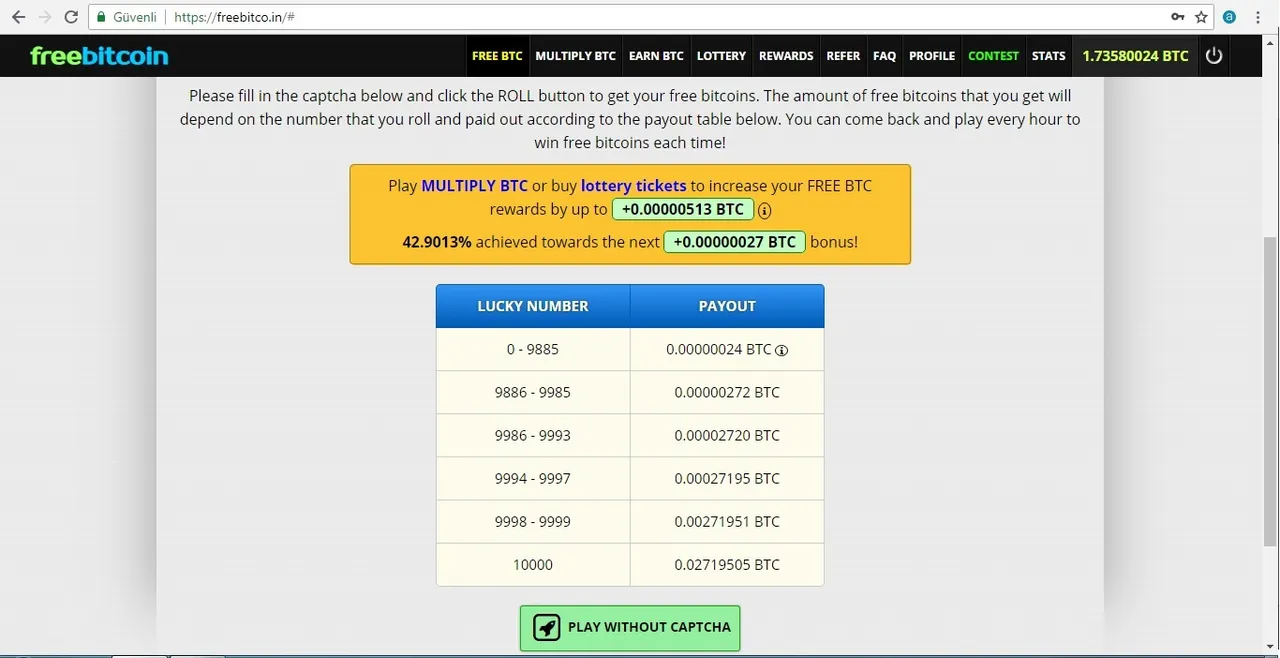1280x658 pixels.
Task: Click info icon beside +0.00000513 BTC
Action: (x=765, y=210)
